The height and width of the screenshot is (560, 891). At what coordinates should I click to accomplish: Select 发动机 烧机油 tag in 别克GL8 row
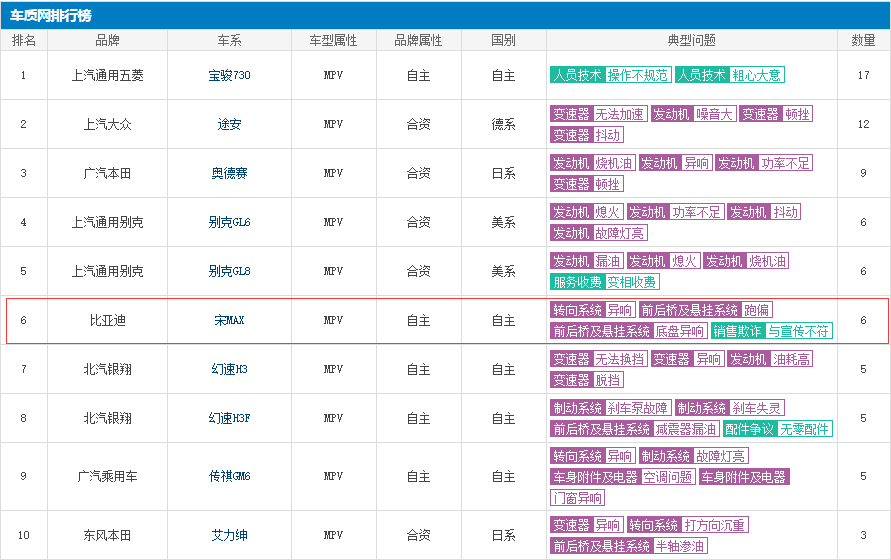pyautogui.click(x=747, y=261)
